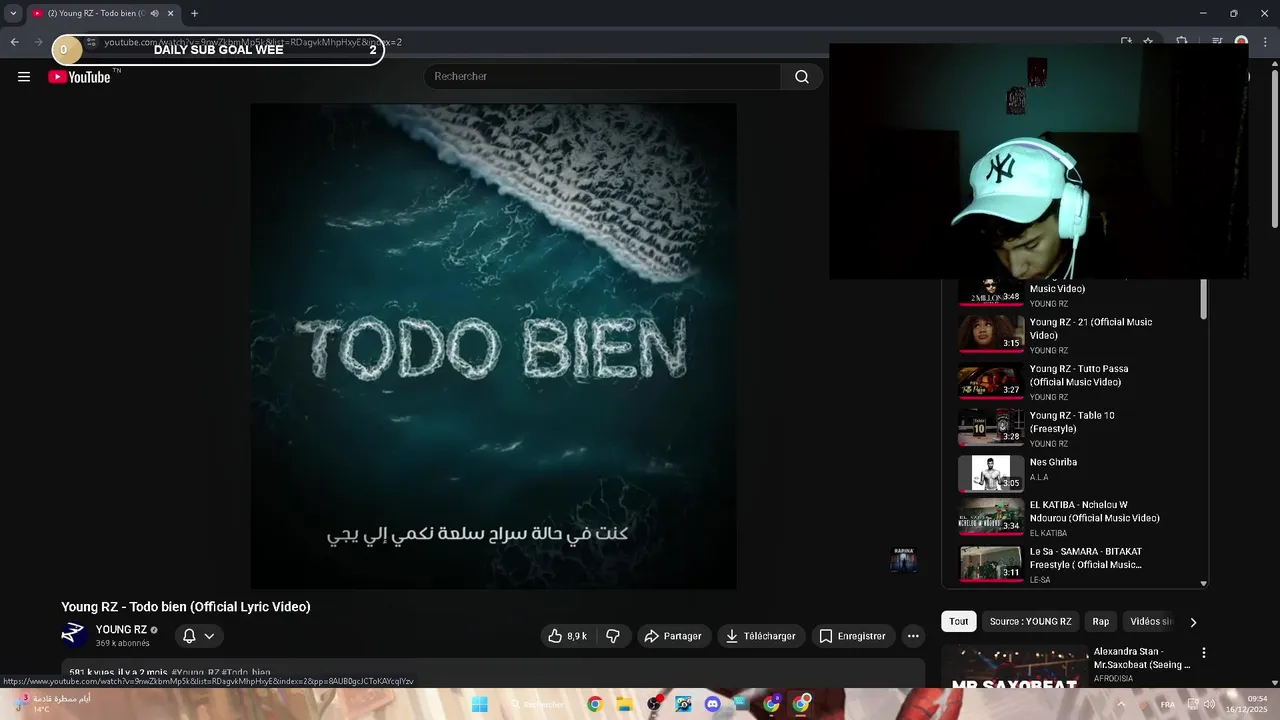Go to YouTube home via logo
Image resolution: width=1280 pixels, height=720 pixels.
(79, 77)
